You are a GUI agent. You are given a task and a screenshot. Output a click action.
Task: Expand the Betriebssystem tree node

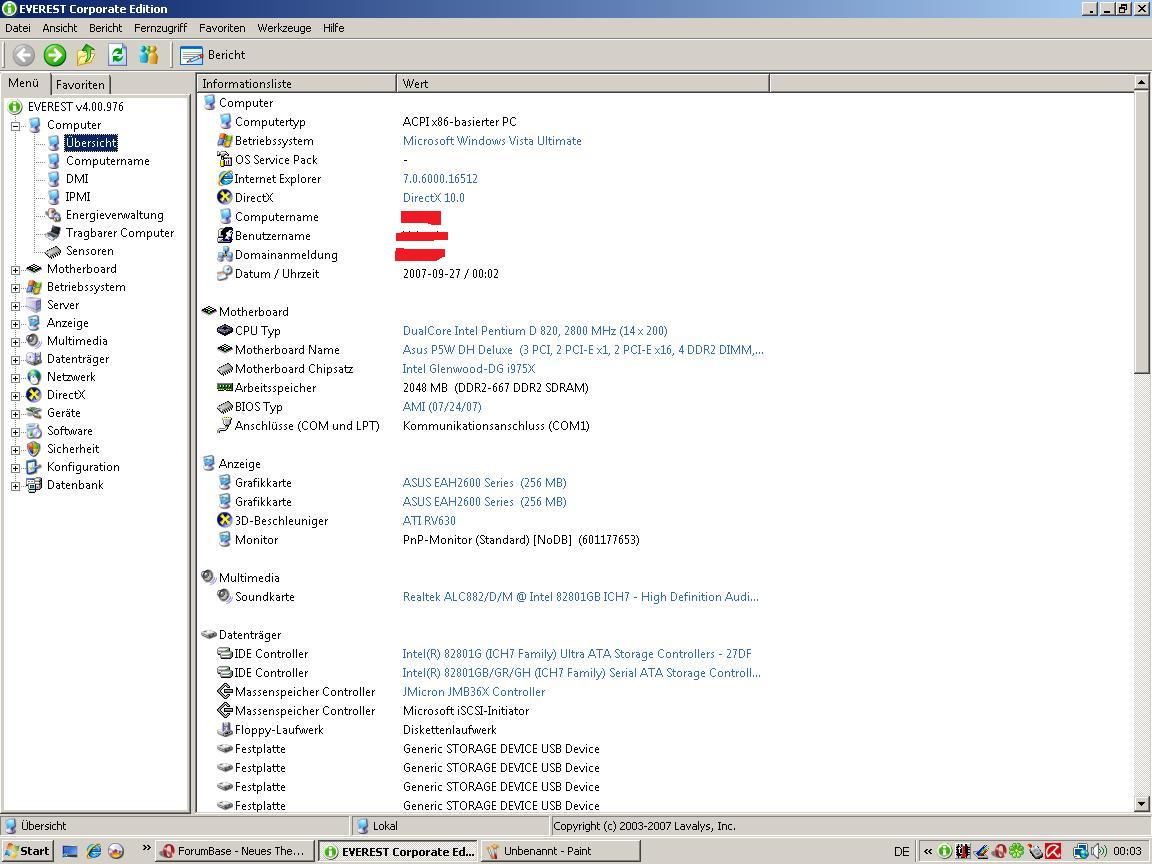pos(15,288)
